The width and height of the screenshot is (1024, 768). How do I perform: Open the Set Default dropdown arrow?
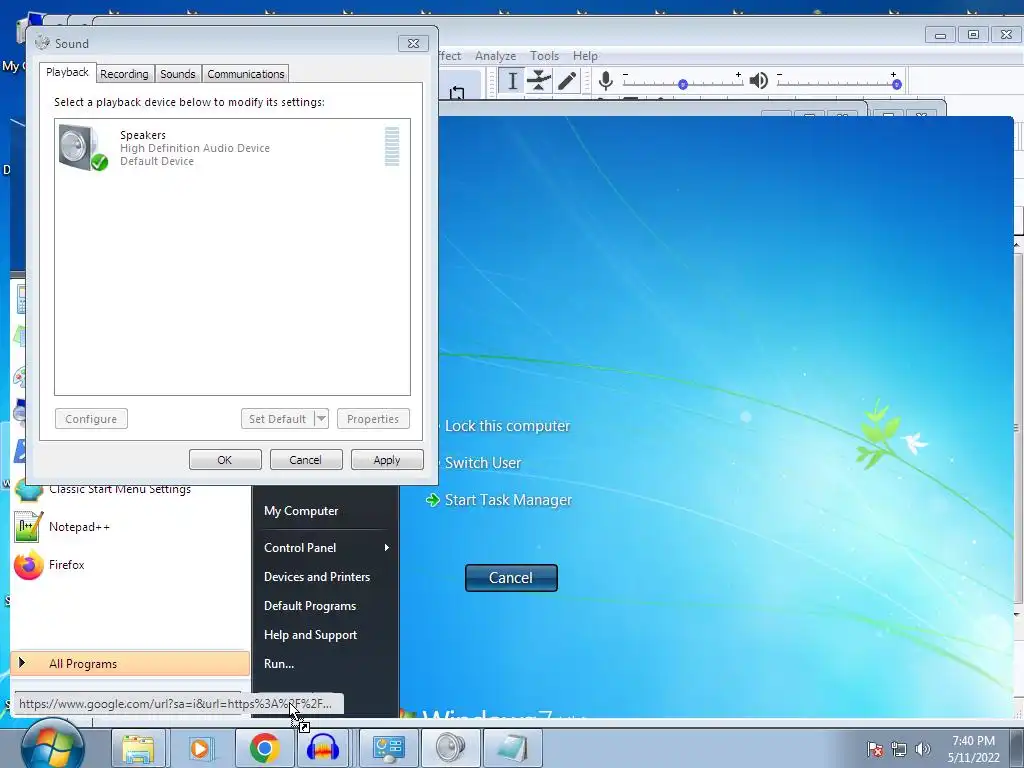tap(321, 419)
